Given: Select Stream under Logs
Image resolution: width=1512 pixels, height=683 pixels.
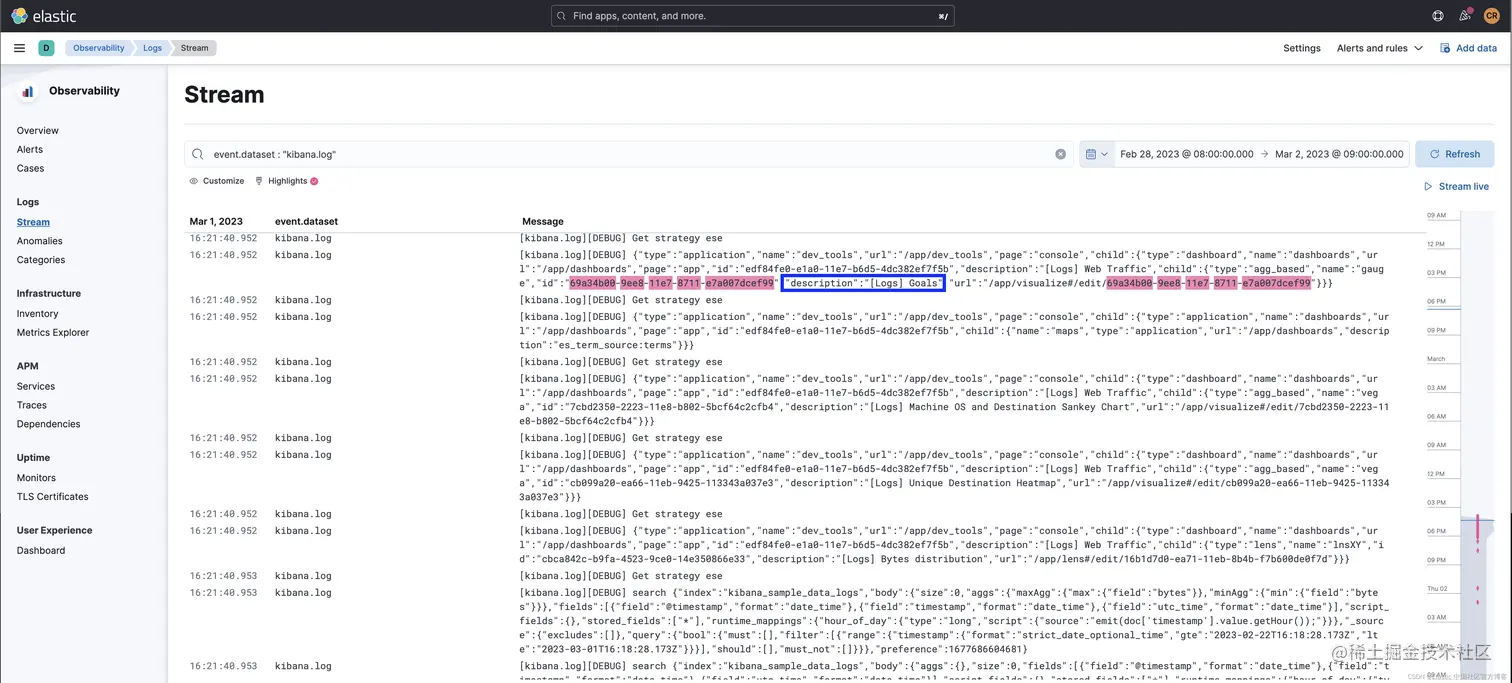Looking at the screenshot, I should point(33,222).
